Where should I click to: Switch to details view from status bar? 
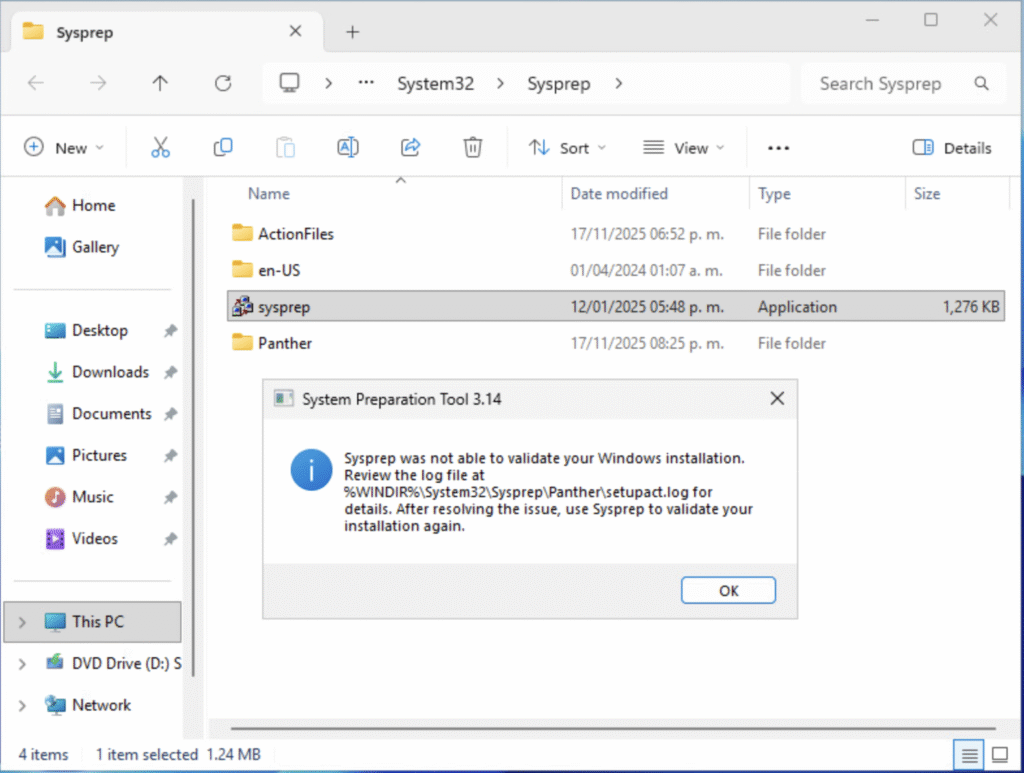[967, 754]
